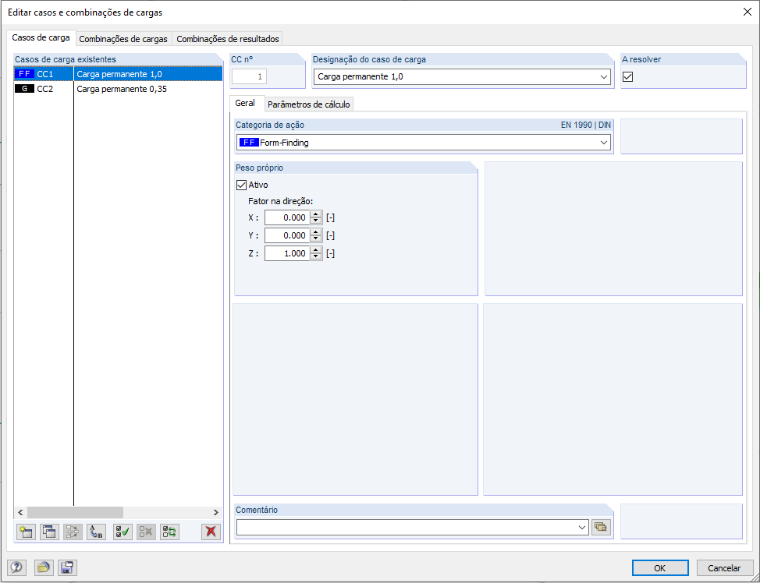The width and height of the screenshot is (760, 583).
Task: Create a new load case
Action: tap(26, 532)
